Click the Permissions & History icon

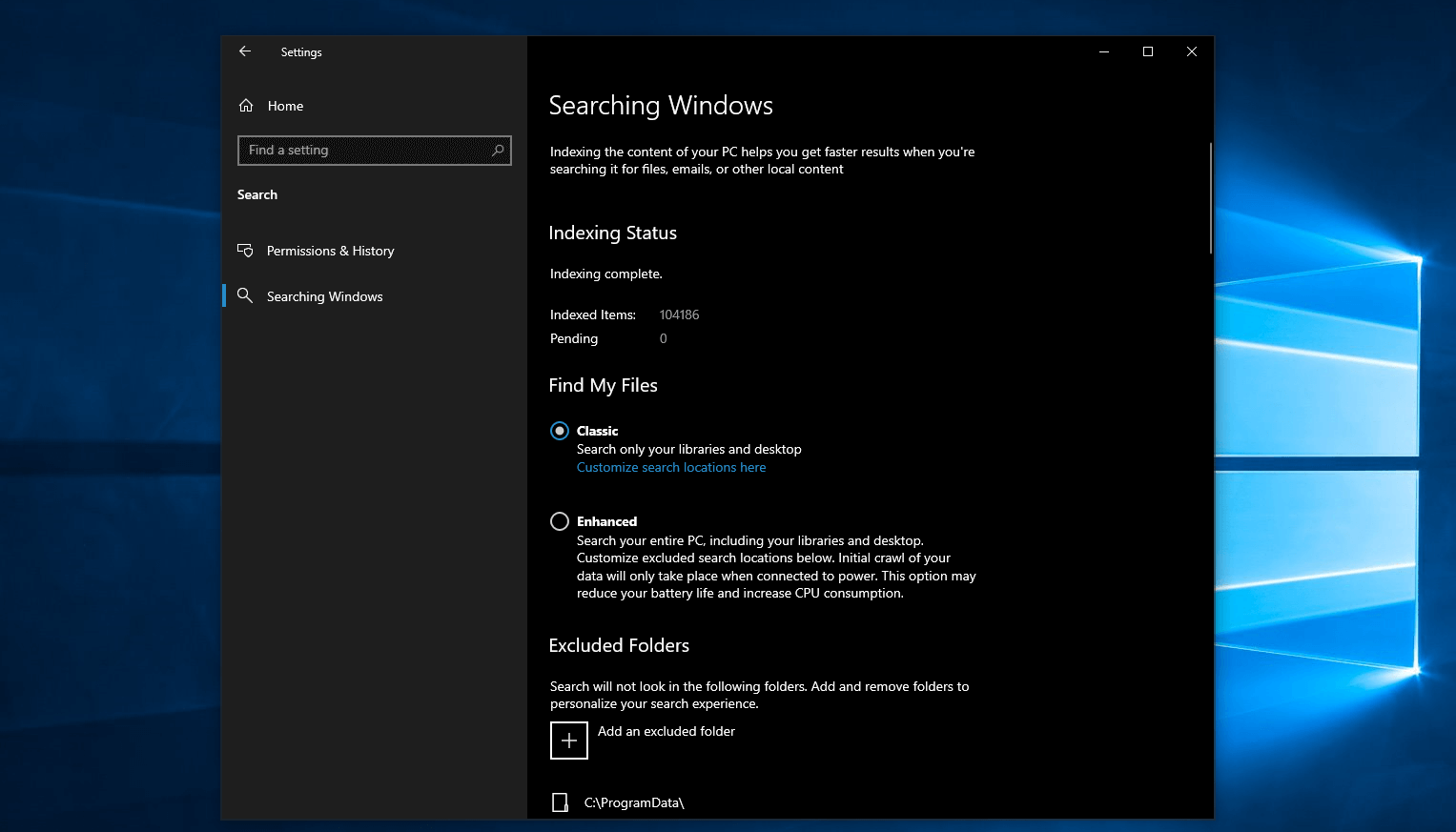tap(245, 251)
